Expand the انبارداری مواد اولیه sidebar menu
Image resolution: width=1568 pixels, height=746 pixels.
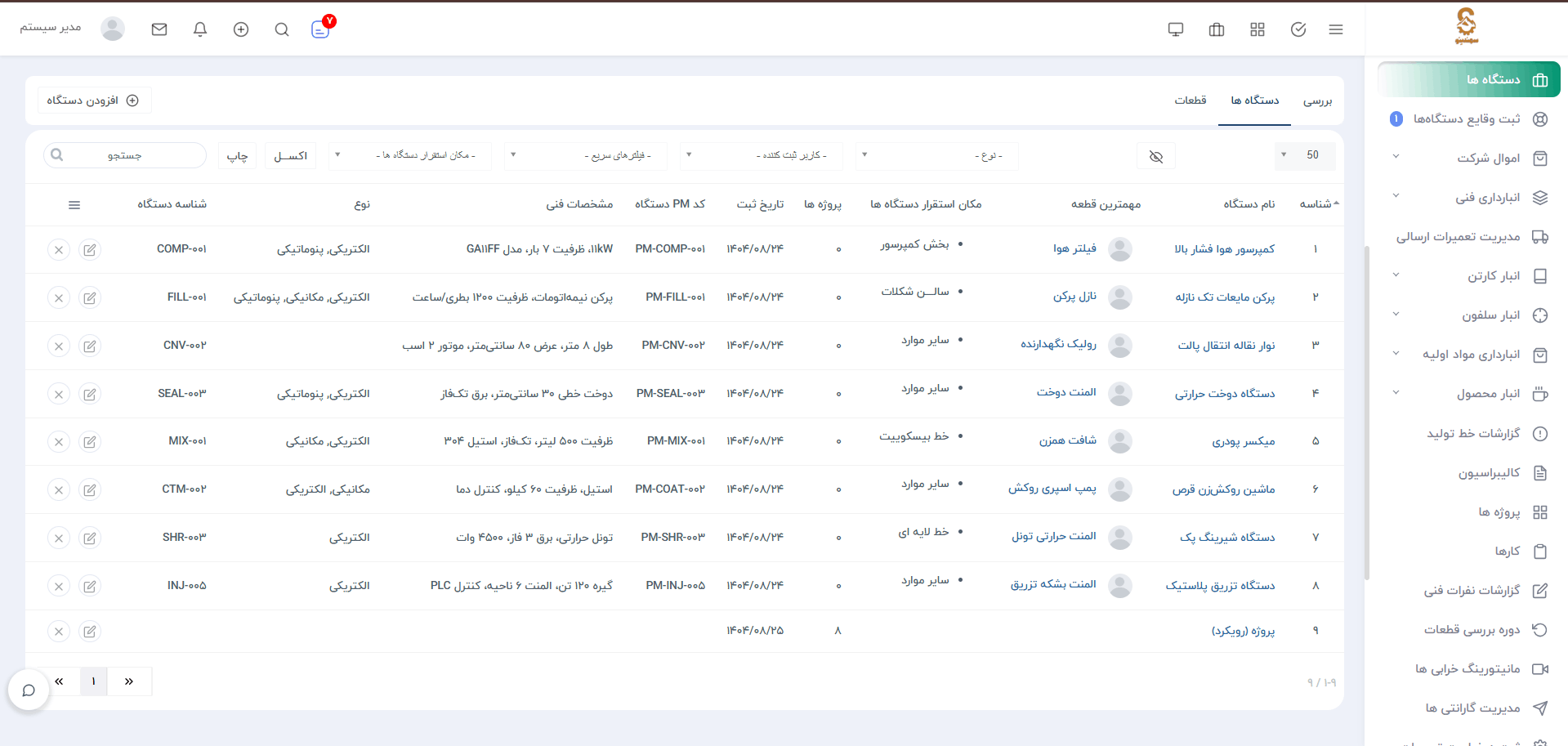coord(1469,355)
